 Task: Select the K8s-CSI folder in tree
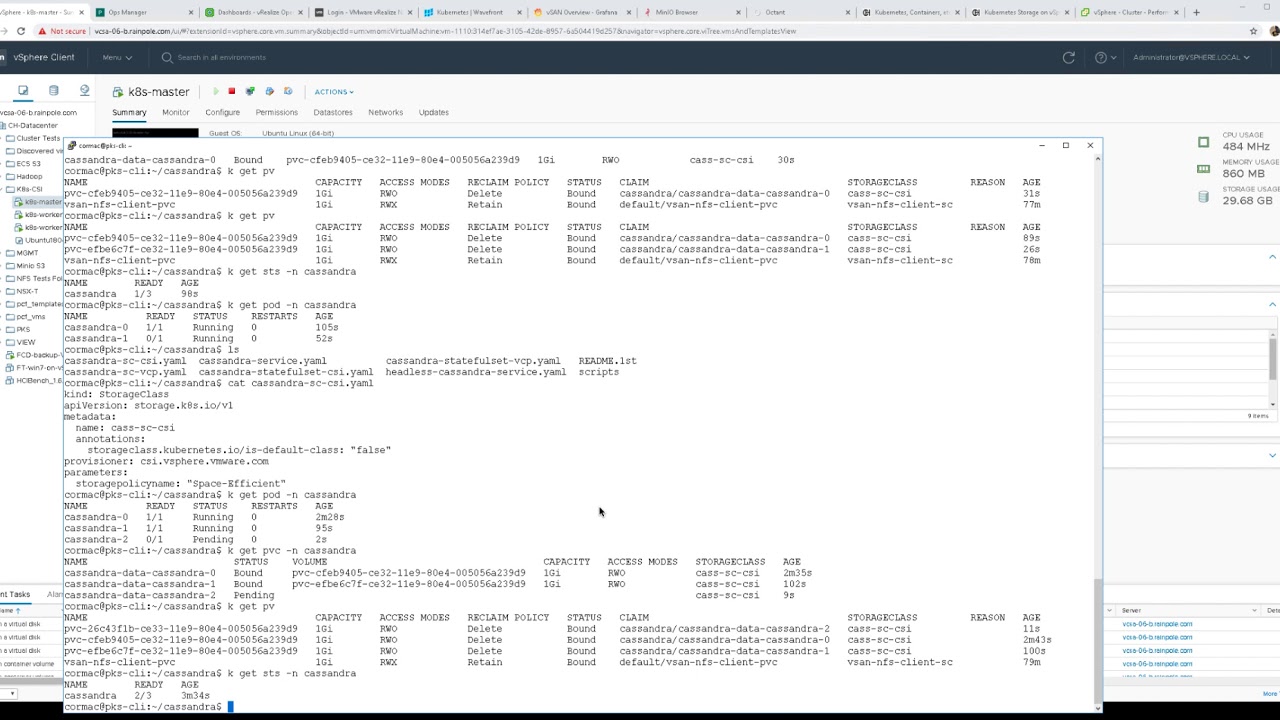tap(29, 189)
